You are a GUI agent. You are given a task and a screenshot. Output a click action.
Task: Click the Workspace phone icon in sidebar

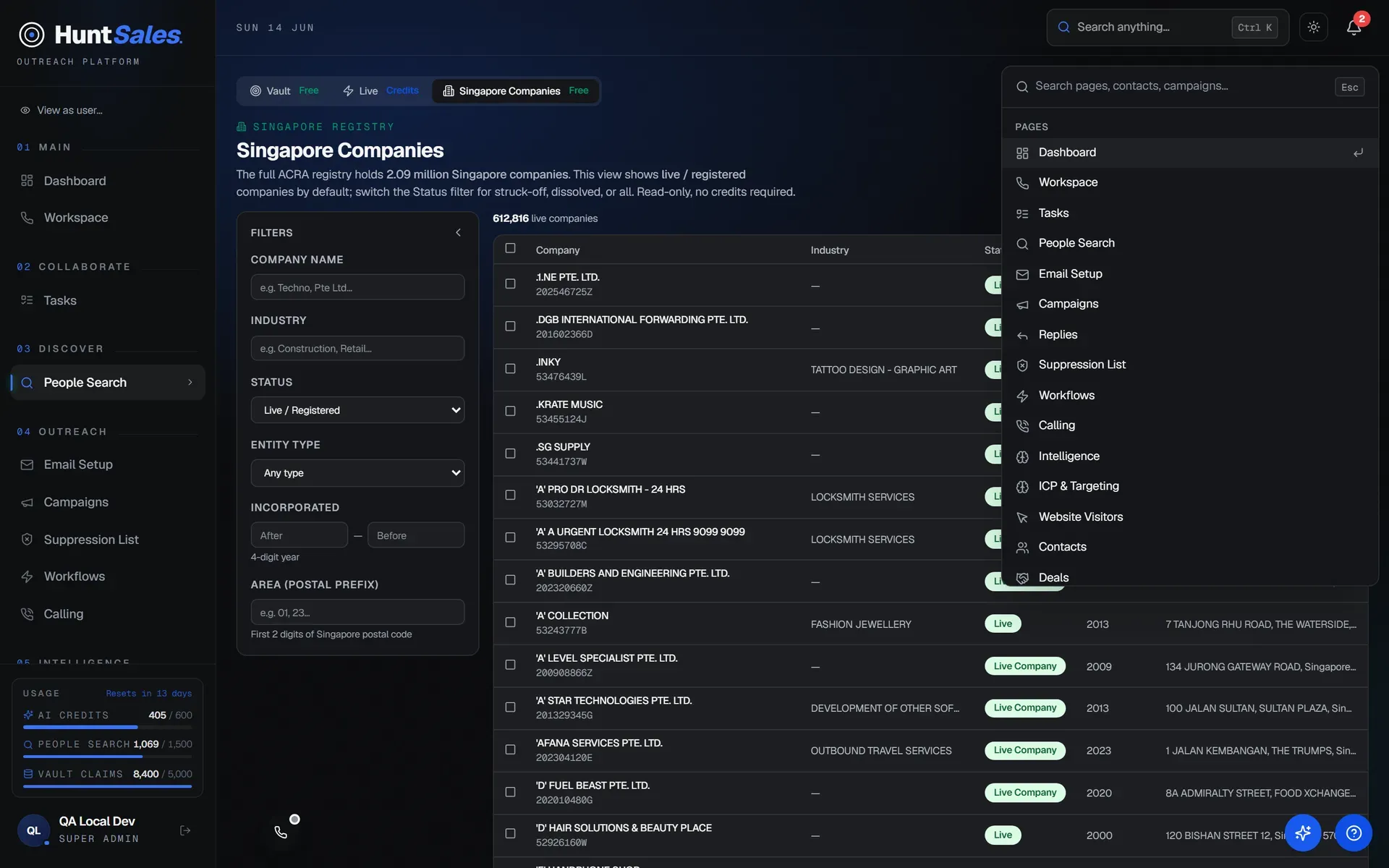[27, 218]
